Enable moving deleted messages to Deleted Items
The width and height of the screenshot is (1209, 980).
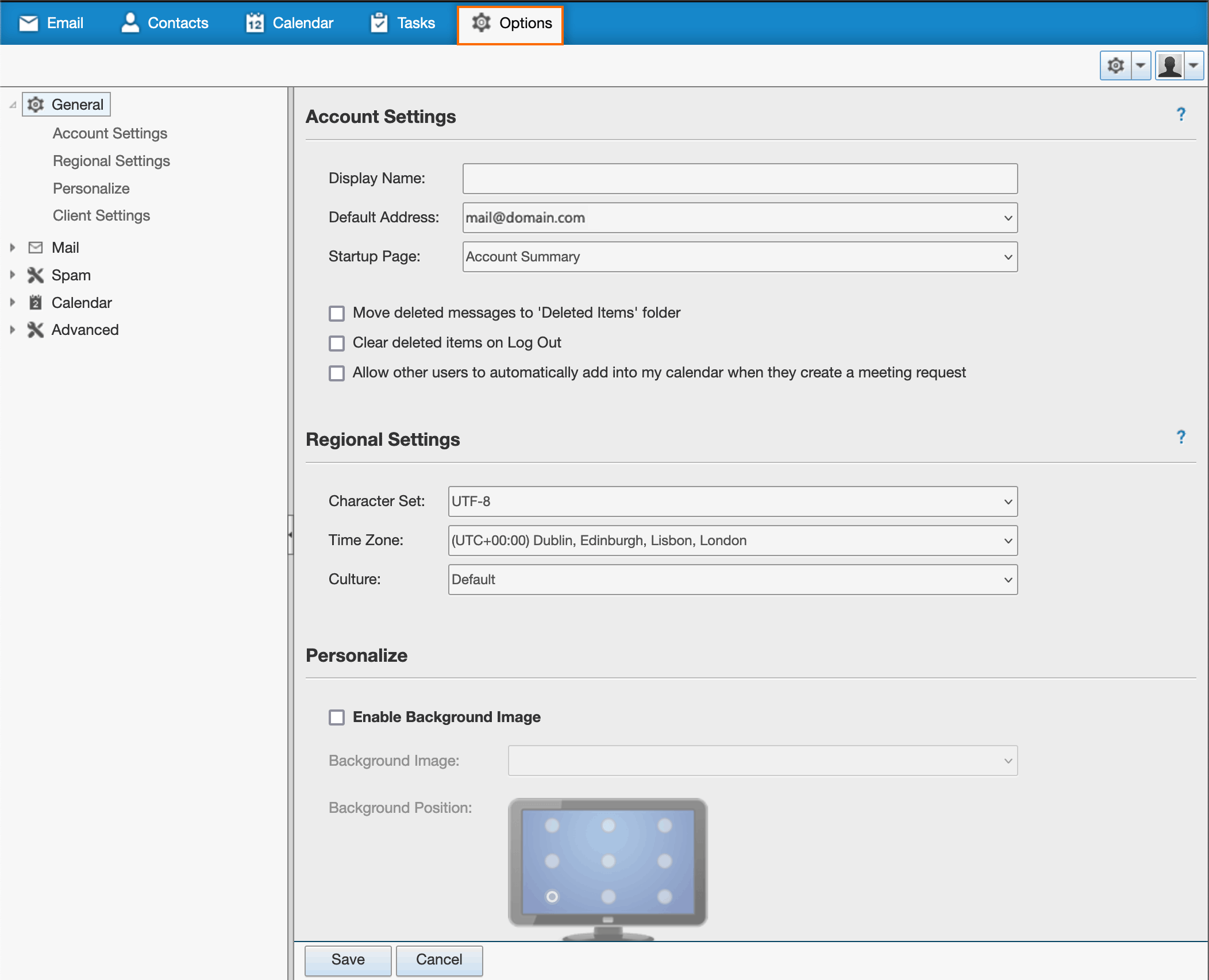pos(337,313)
